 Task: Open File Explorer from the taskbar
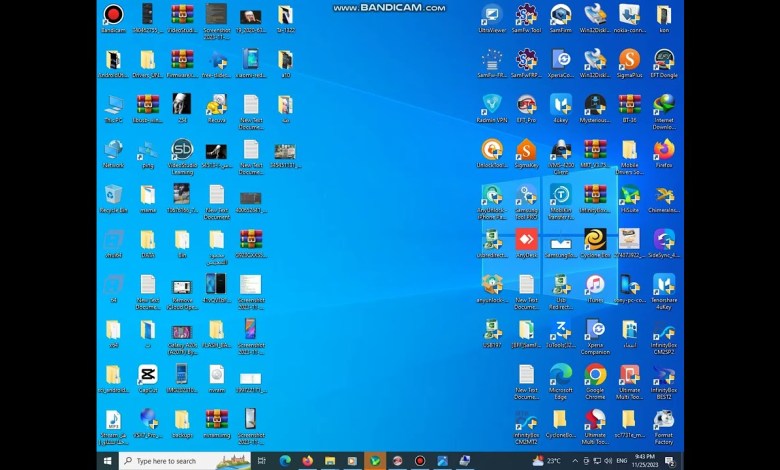coord(330,461)
